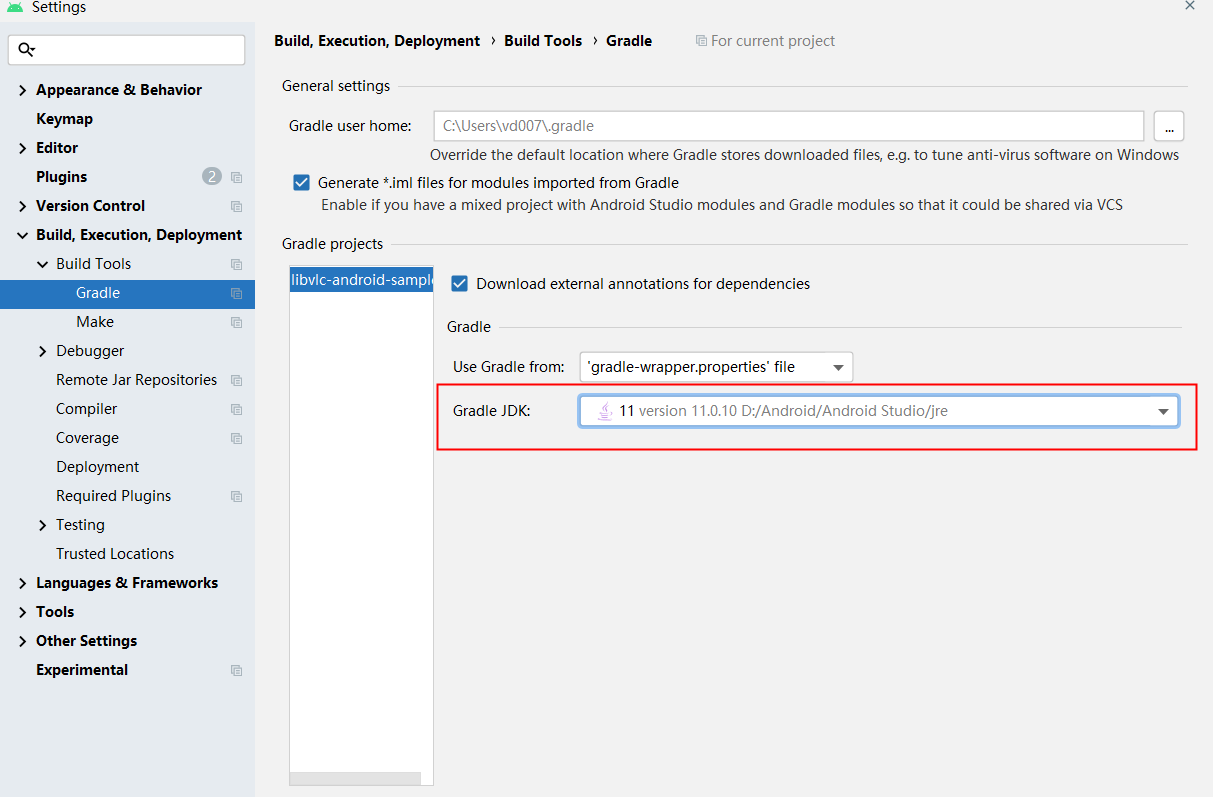Select Plugins in settings tree
Viewport: 1213px width, 797px height.
coord(61,177)
